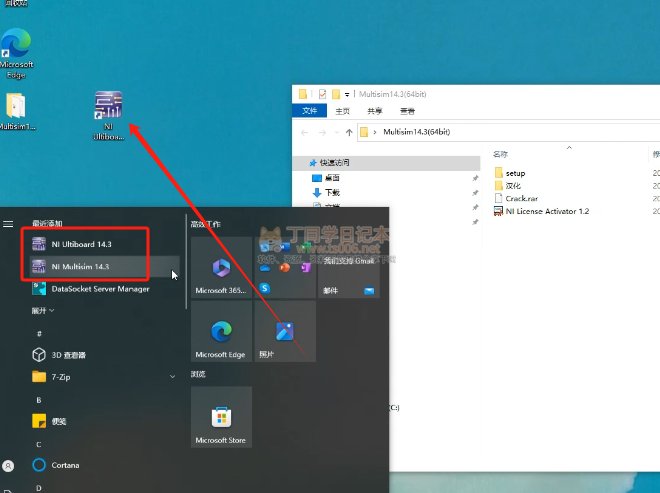Viewport: 660px width, 493px height.
Task: Open the 共享 ribbon tab
Action: pyautogui.click(x=375, y=111)
